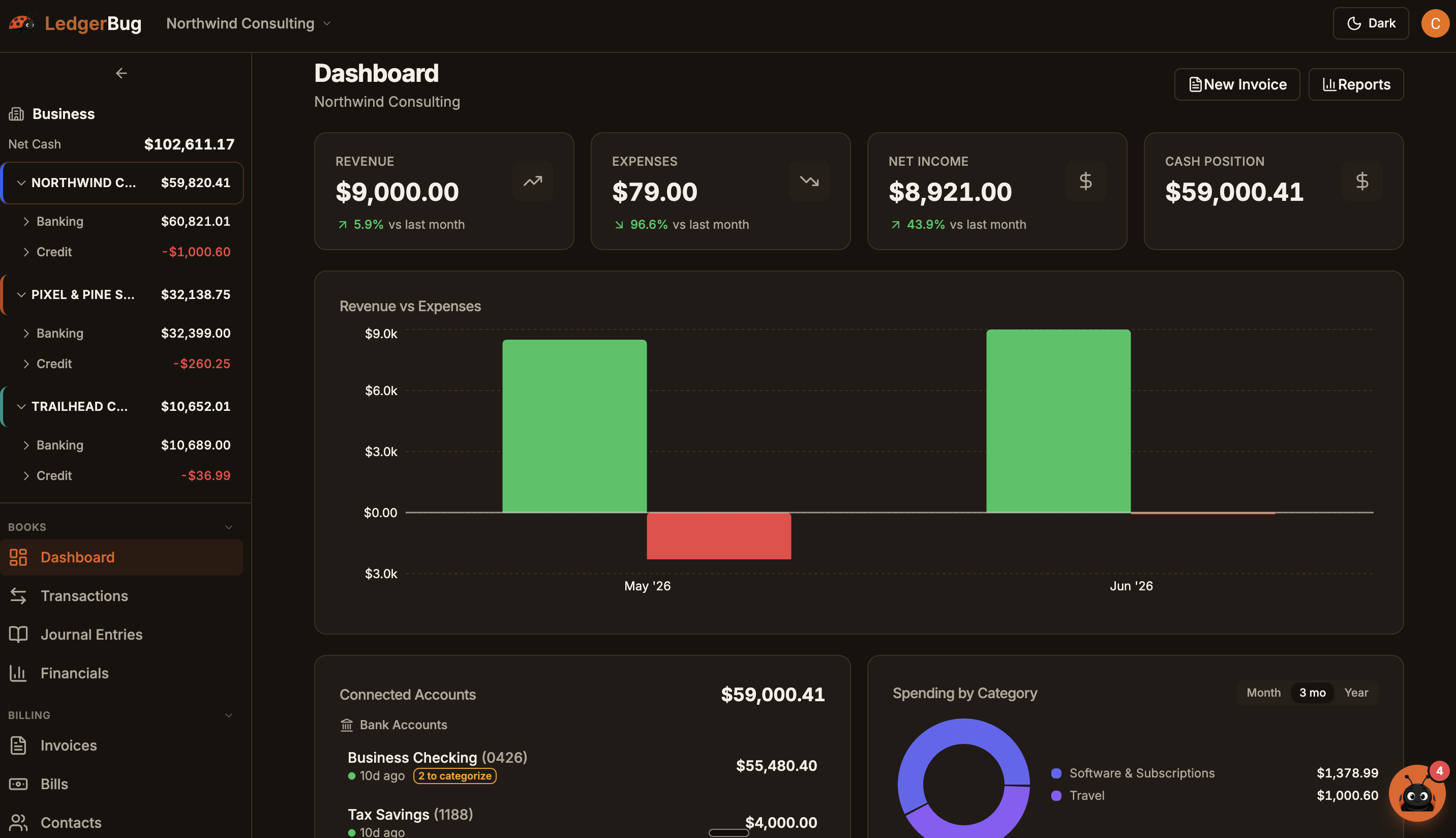Click Net Cash $102,611.17 value
This screenshot has width=1456, height=838.
coord(189,144)
